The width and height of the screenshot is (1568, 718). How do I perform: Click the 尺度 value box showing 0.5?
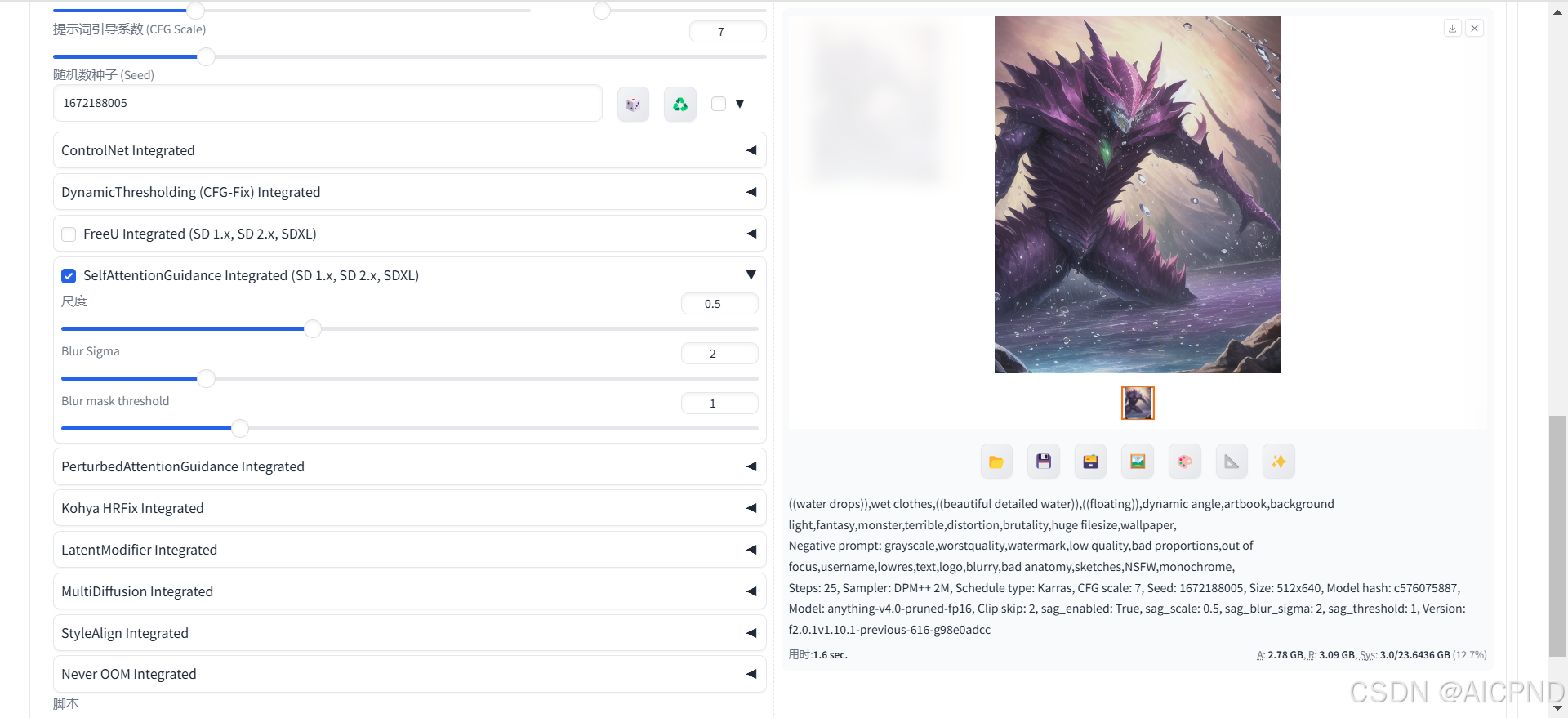[x=719, y=304]
